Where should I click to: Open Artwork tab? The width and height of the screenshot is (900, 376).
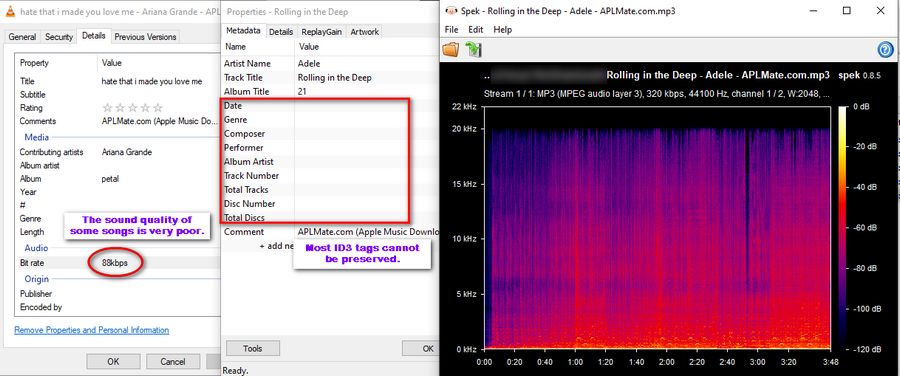point(364,32)
